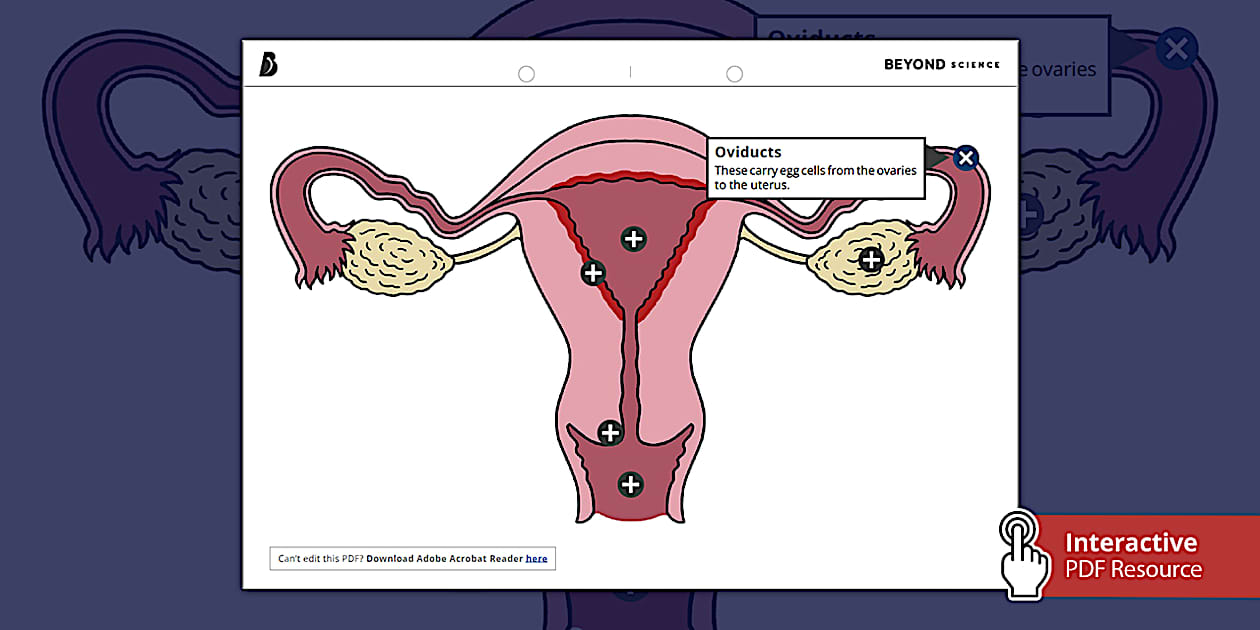The height and width of the screenshot is (630, 1260).
Task: Expand the plus marker in the vagina
Action: click(630, 485)
